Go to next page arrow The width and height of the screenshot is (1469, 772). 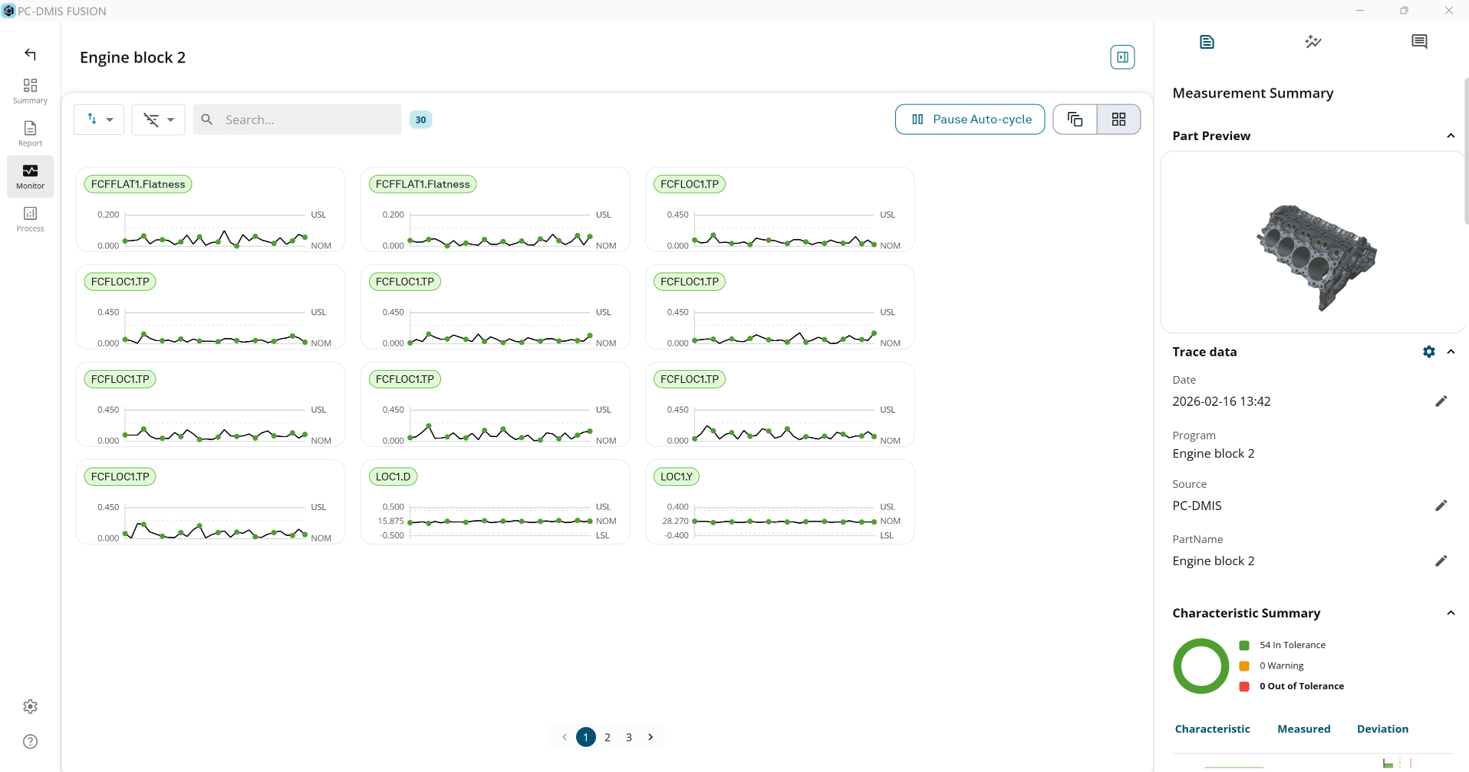pyautogui.click(x=651, y=737)
